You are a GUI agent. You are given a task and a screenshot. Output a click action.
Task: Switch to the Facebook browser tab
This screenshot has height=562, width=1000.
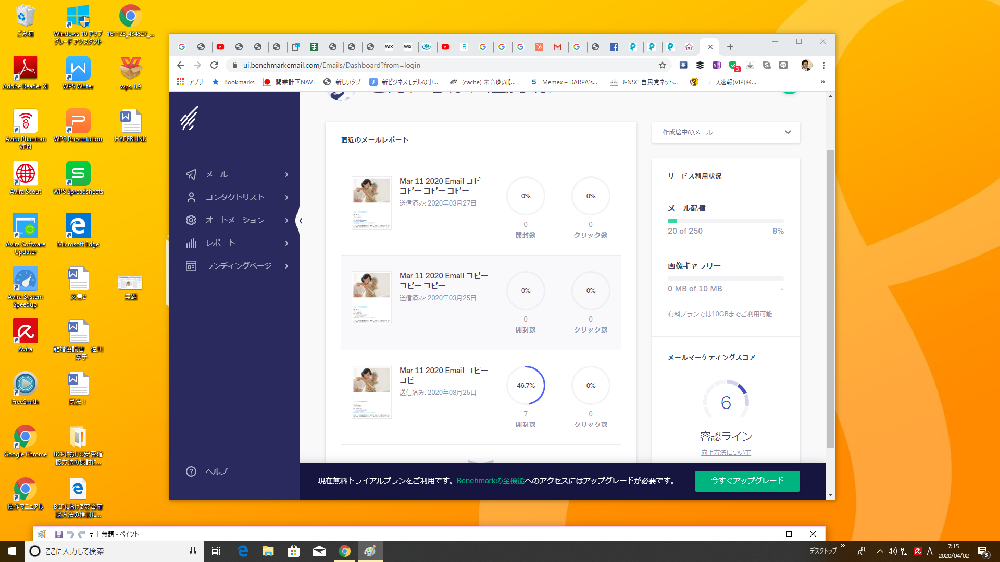[x=614, y=47]
